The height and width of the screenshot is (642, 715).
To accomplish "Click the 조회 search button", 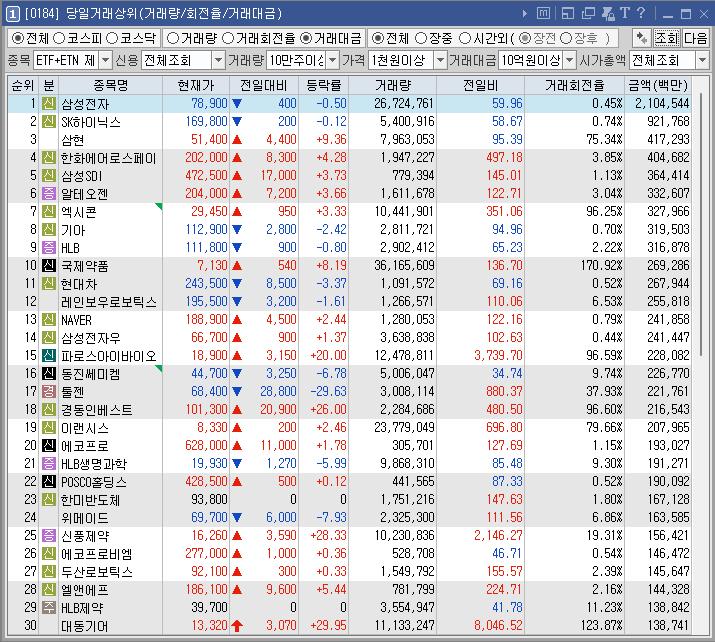I will [x=667, y=38].
